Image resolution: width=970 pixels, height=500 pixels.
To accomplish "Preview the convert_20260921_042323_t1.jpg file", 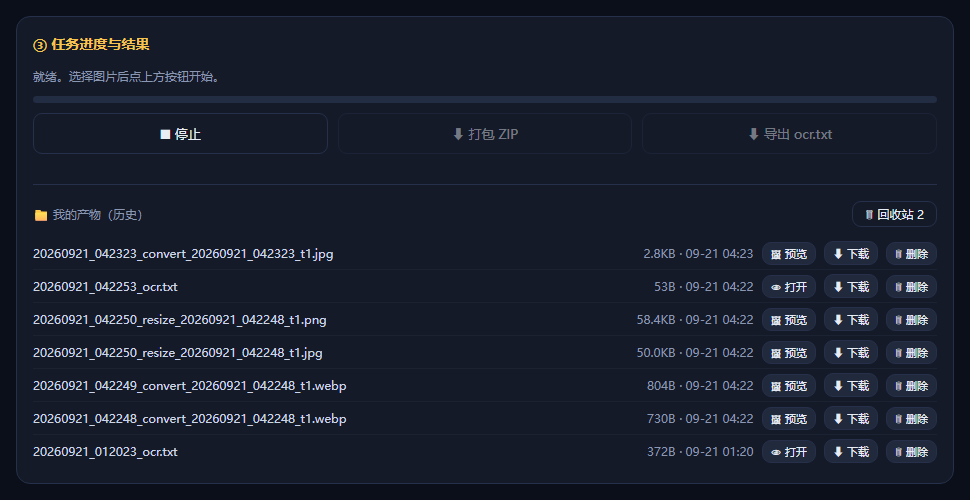I will [x=789, y=254].
